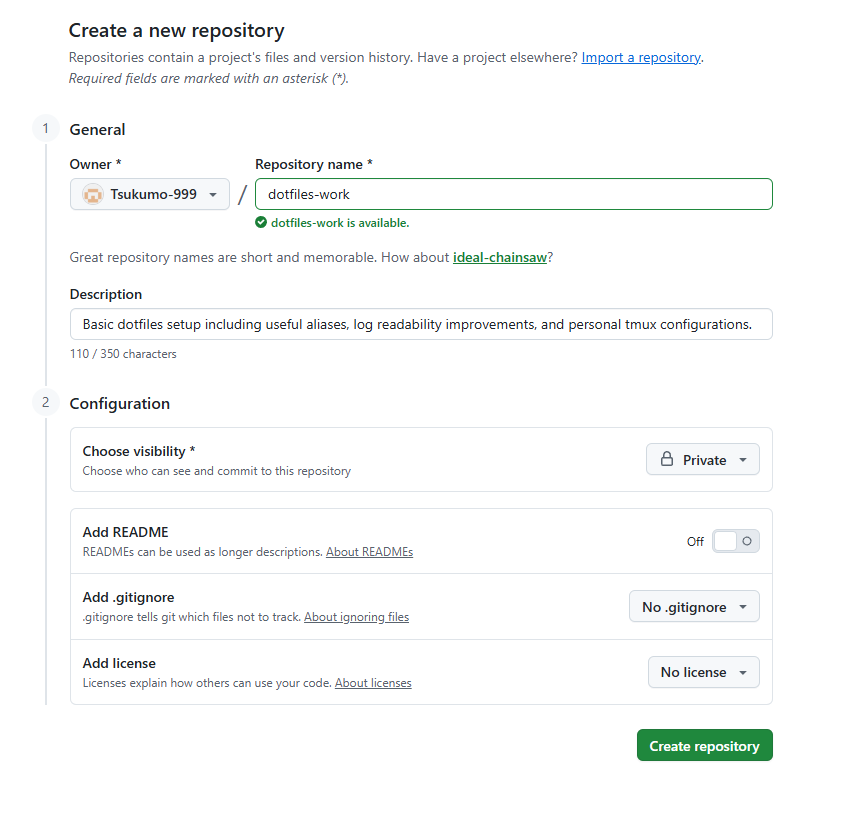The image size is (858, 834).
Task: Expand the No license dropdown
Action: pos(703,672)
